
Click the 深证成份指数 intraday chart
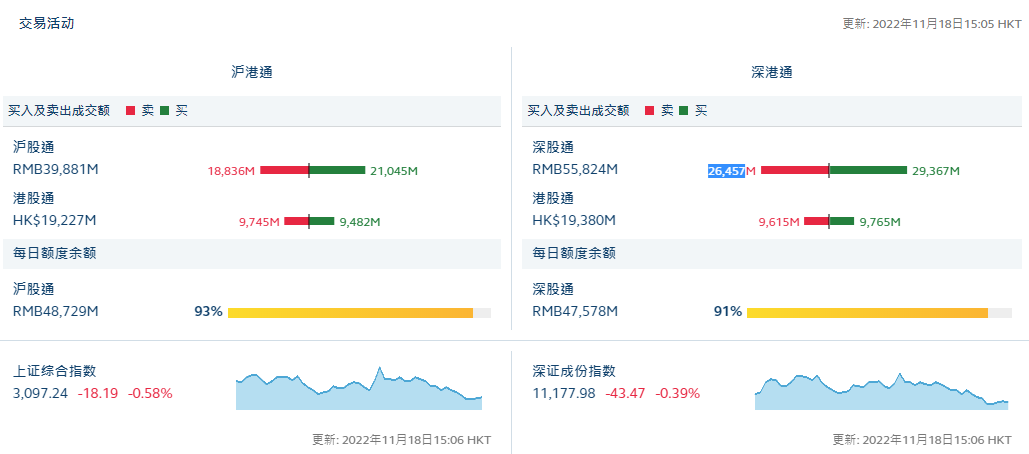(x=881, y=391)
